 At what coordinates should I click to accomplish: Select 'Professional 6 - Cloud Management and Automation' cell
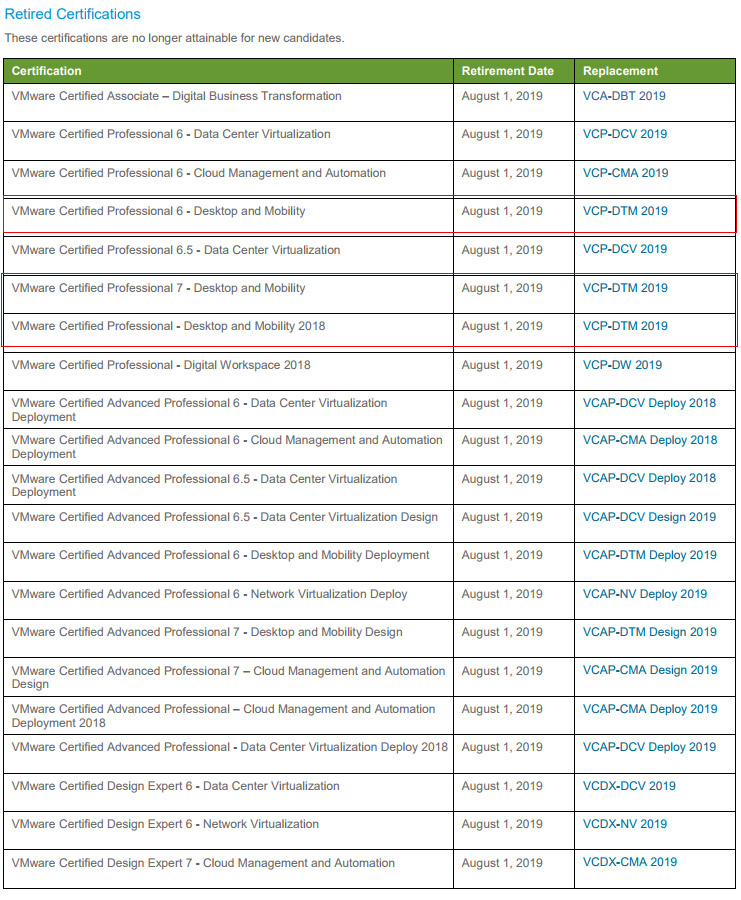pyautogui.click(x=228, y=179)
